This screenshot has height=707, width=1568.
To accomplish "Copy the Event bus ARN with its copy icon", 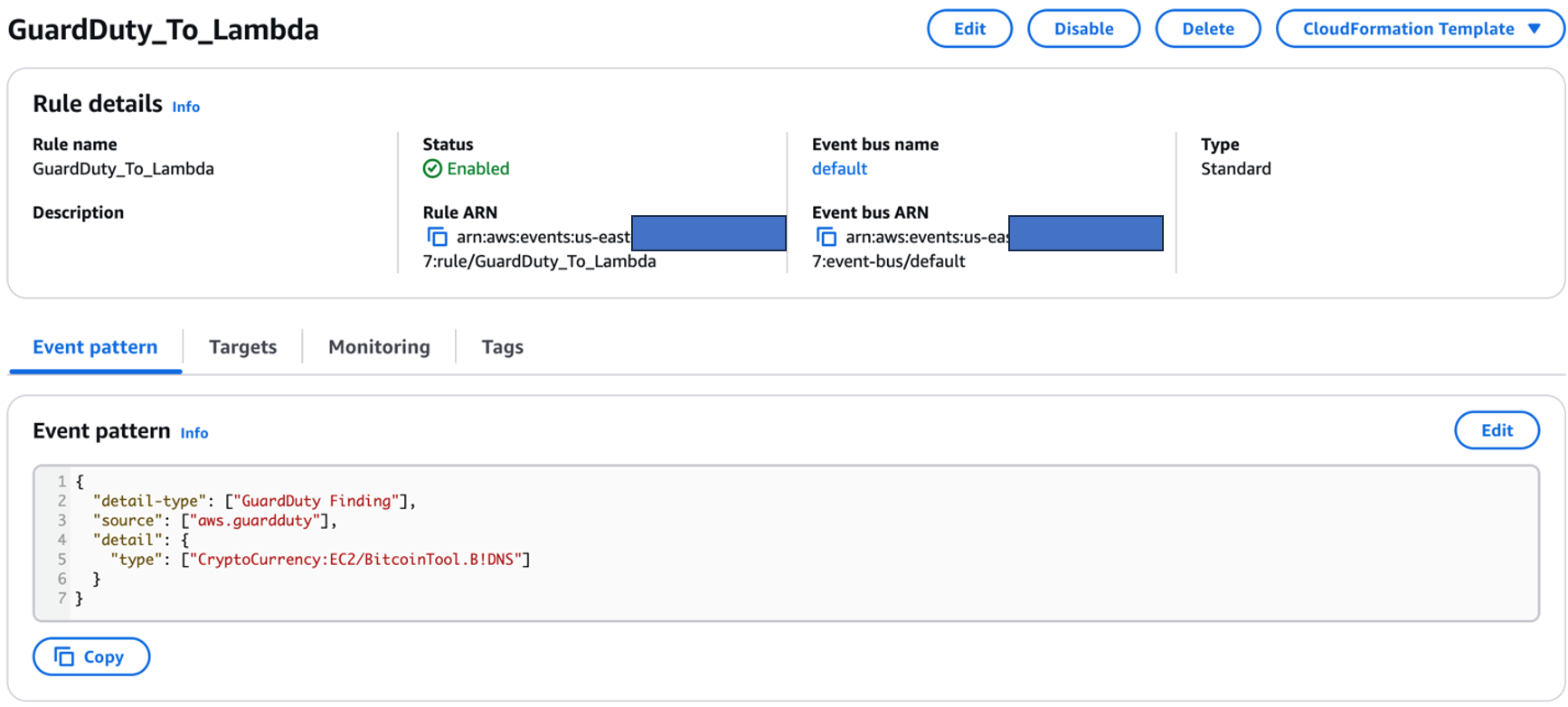I will (x=827, y=237).
